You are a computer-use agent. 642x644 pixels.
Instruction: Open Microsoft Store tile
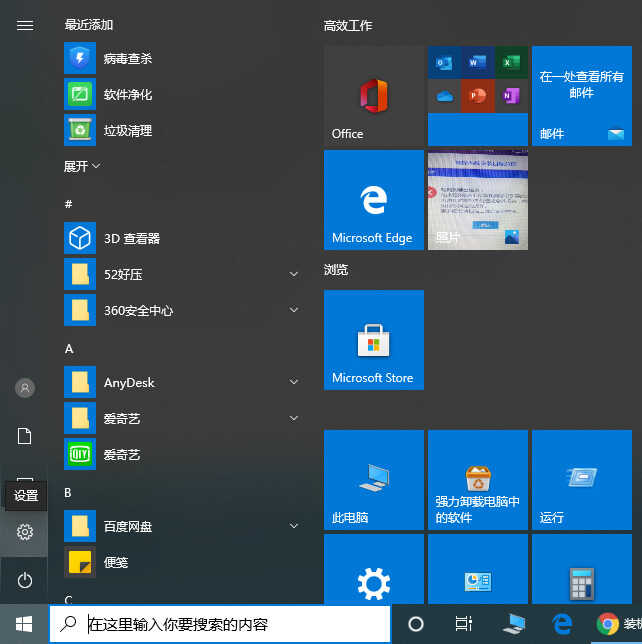click(373, 340)
